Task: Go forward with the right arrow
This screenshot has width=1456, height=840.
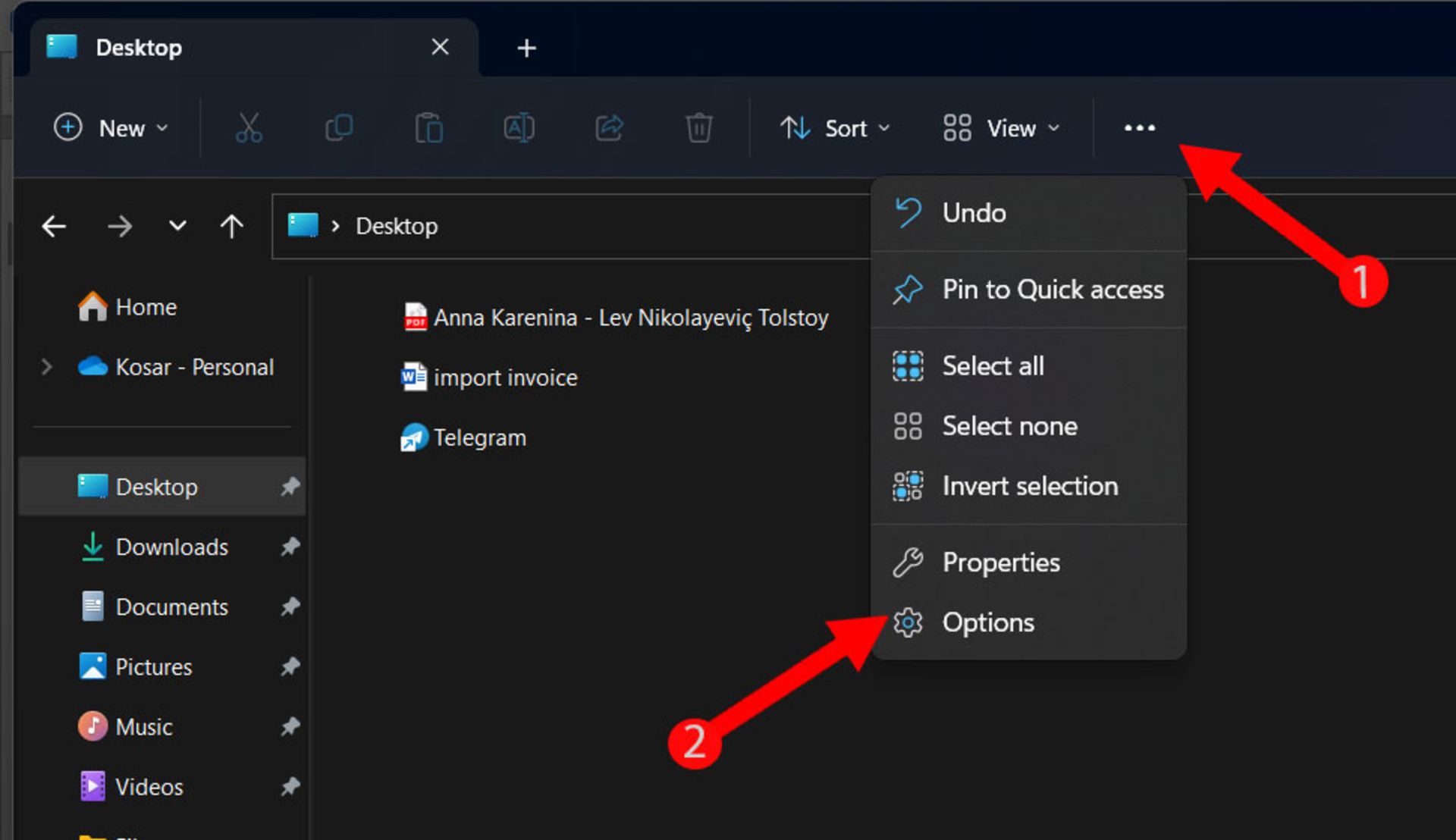Action: pos(120,226)
